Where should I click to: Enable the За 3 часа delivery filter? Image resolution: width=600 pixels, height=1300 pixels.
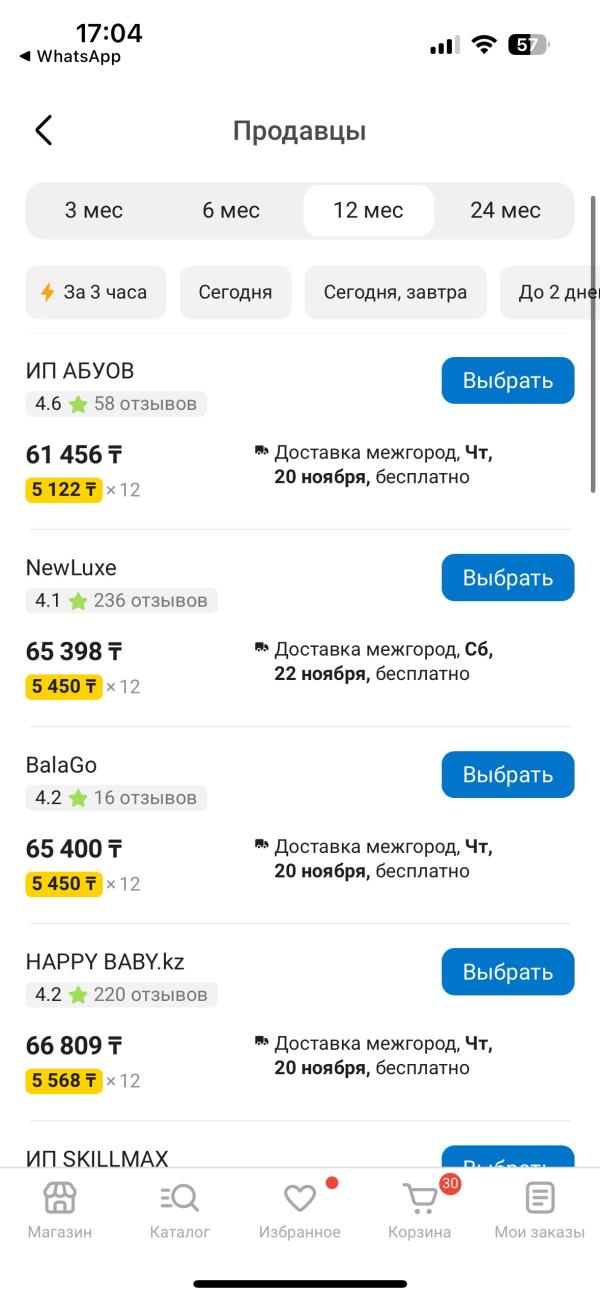[x=94, y=292]
